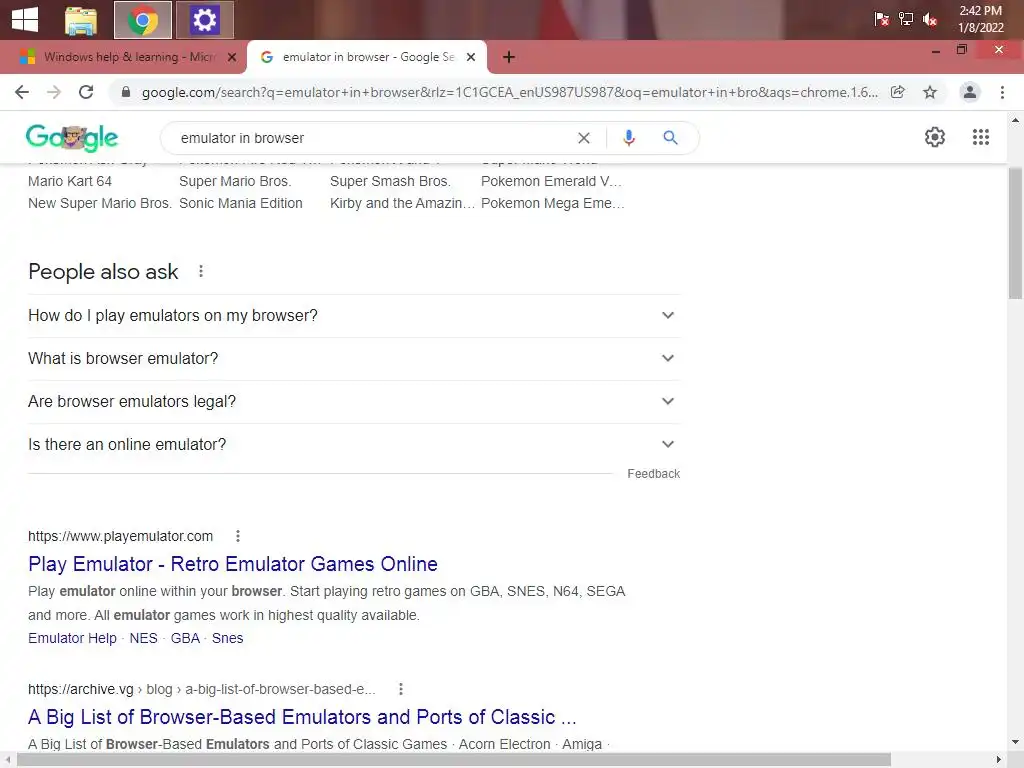Click the address bar URL
This screenshot has height=768, width=1024.
(x=509, y=92)
